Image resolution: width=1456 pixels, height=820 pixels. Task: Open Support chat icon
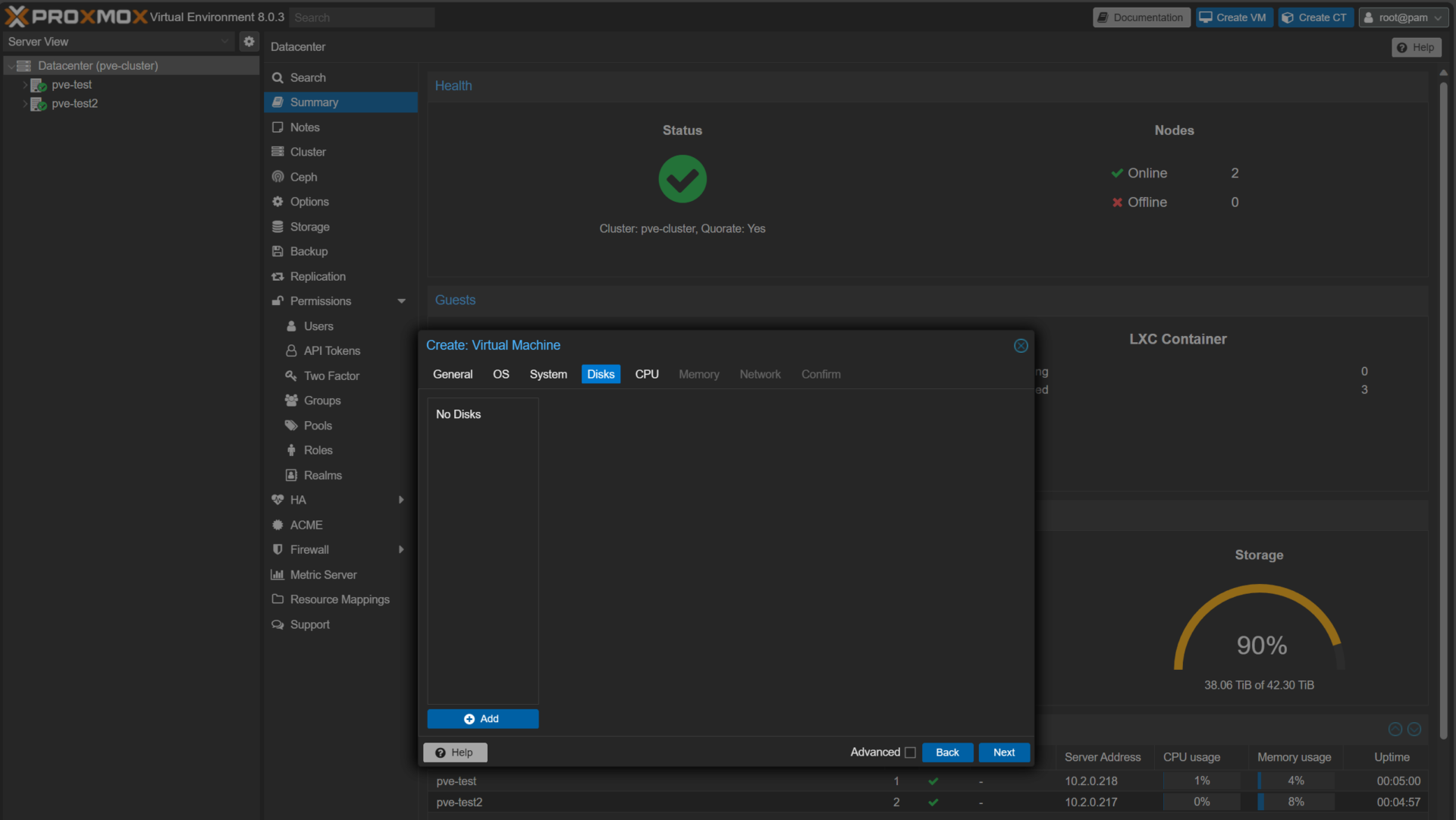(278, 624)
